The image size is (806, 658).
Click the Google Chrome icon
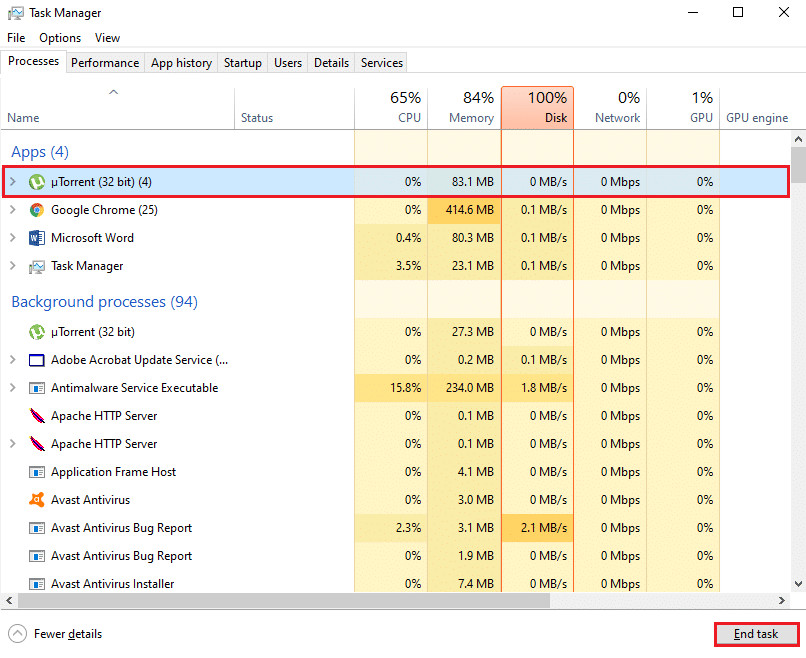(37, 210)
